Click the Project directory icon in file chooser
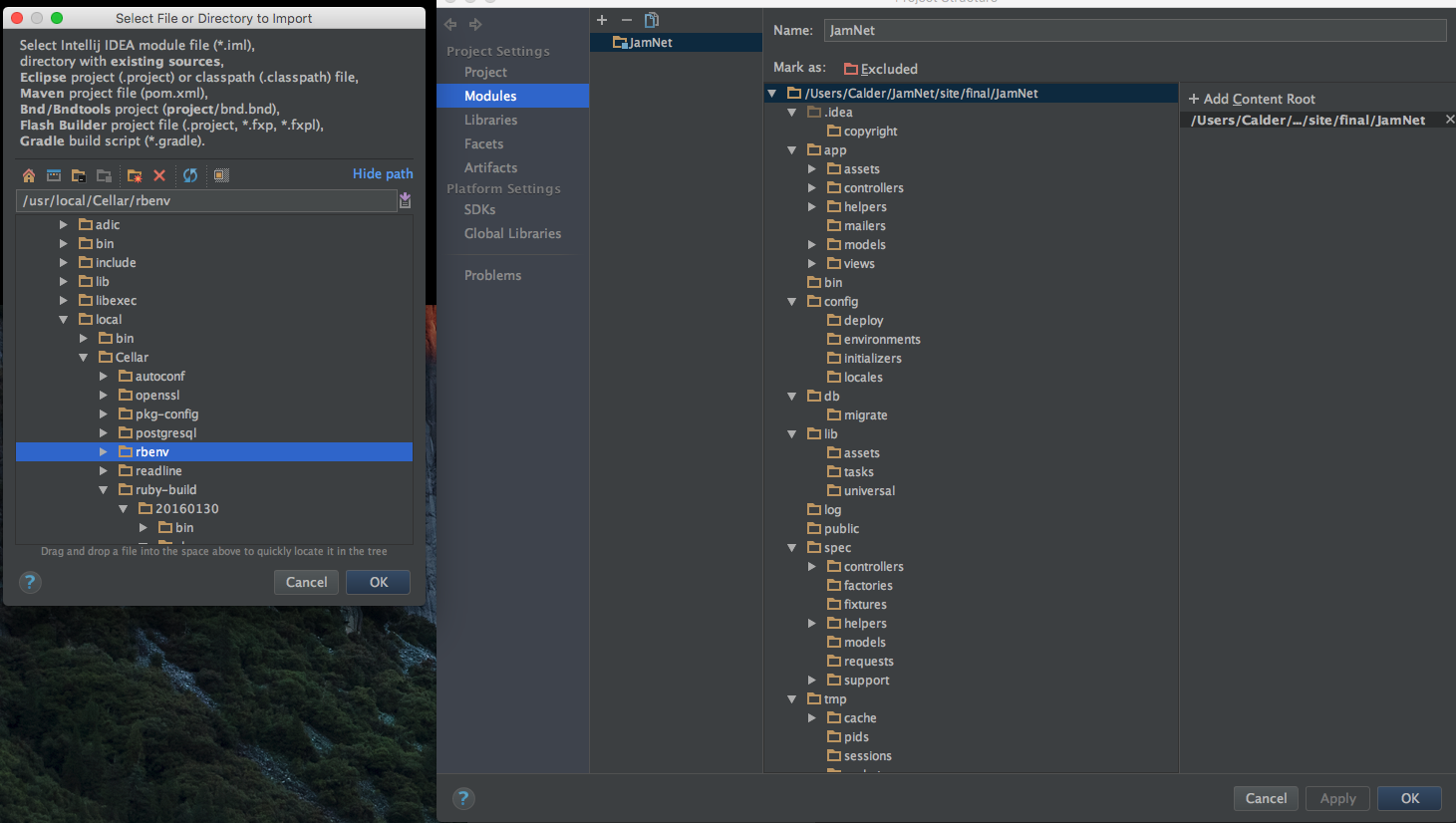 coord(79,175)
